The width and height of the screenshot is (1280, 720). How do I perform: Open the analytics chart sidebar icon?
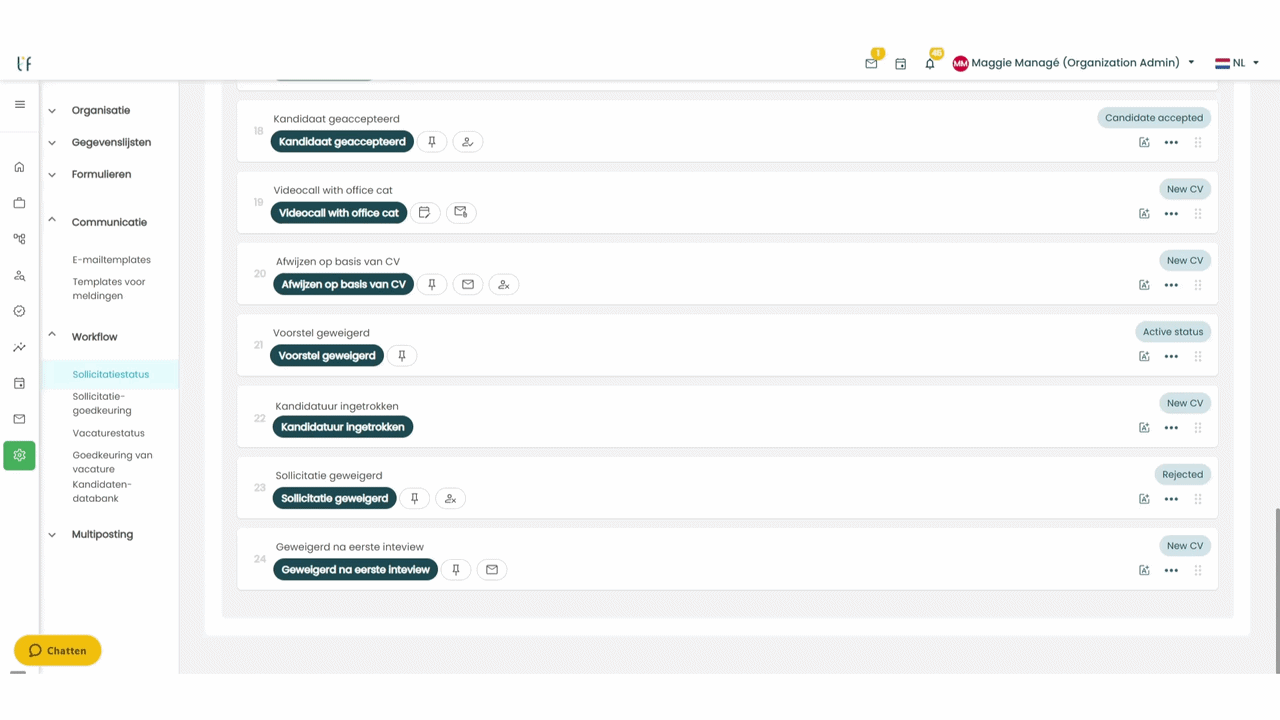pyautogui.click(x=19, y=347)
